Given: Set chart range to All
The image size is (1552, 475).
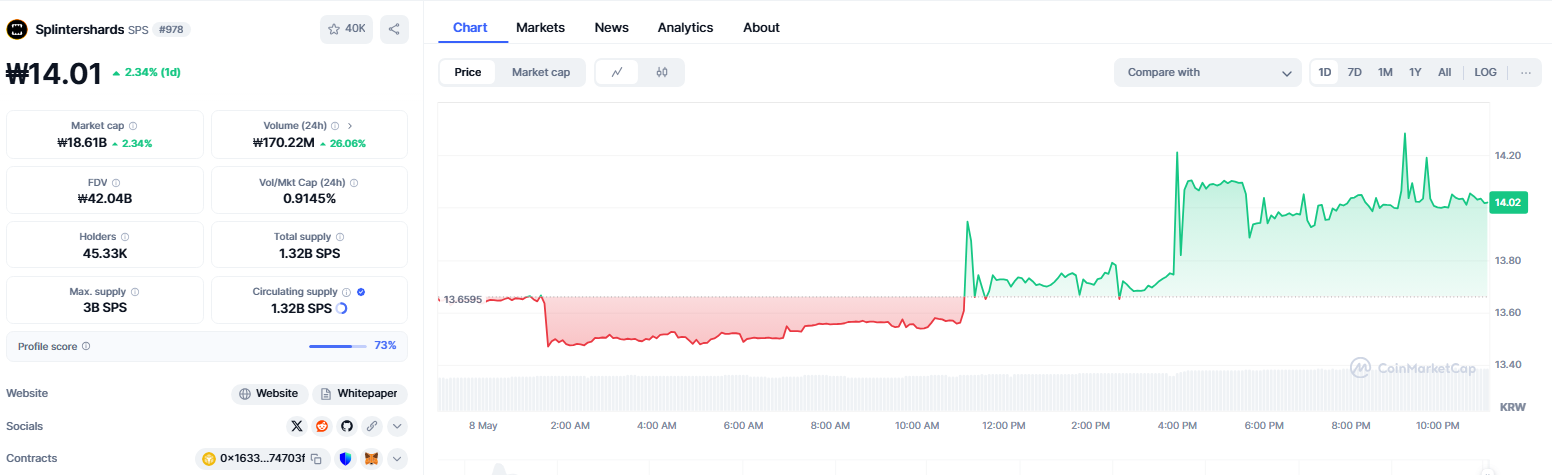Looking at the screenshot, I should click(x=1445, y=72).
